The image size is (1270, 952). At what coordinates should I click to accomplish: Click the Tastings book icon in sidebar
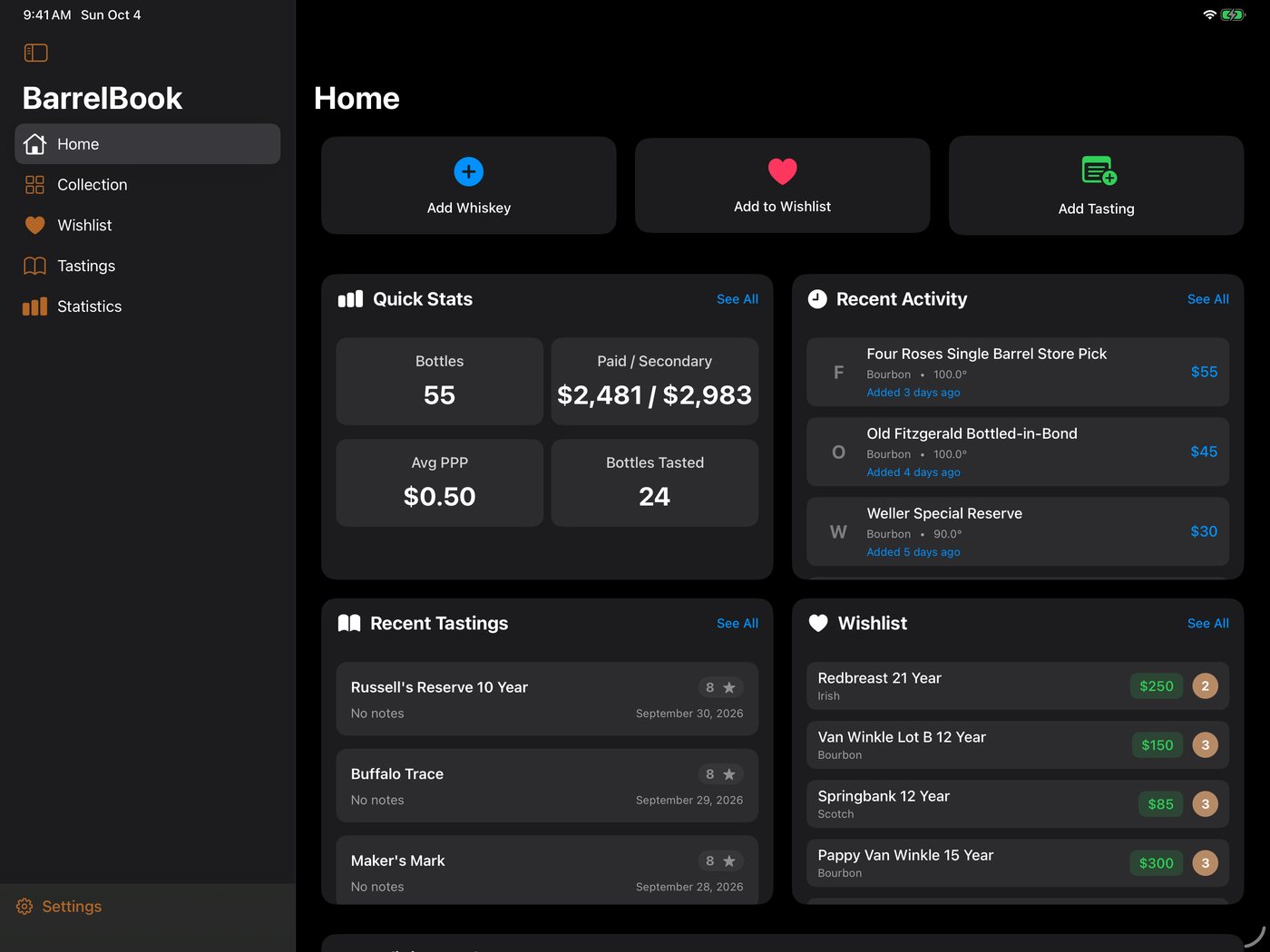coord(34,266)
